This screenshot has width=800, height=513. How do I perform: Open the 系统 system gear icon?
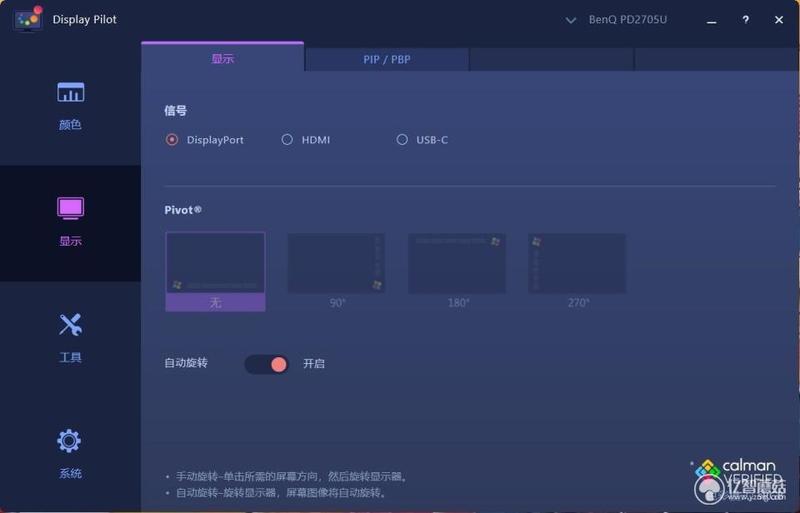(69, 441)
